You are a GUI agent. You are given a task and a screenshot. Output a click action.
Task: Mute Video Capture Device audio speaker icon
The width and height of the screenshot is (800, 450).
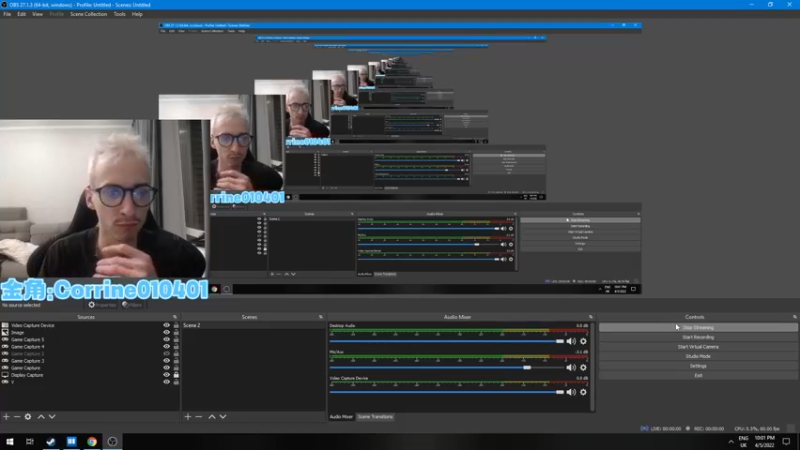571,392
